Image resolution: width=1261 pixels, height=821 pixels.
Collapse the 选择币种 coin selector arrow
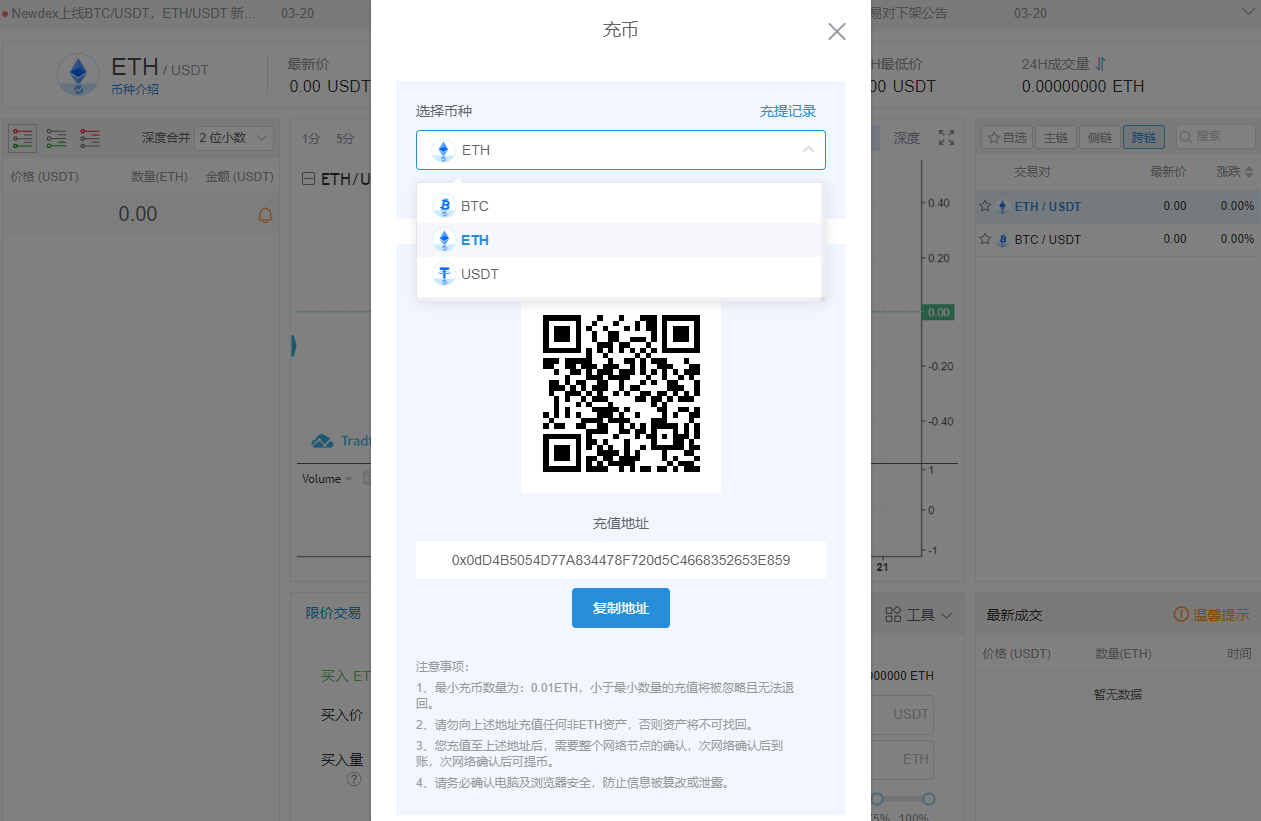[x=808, y=150]
